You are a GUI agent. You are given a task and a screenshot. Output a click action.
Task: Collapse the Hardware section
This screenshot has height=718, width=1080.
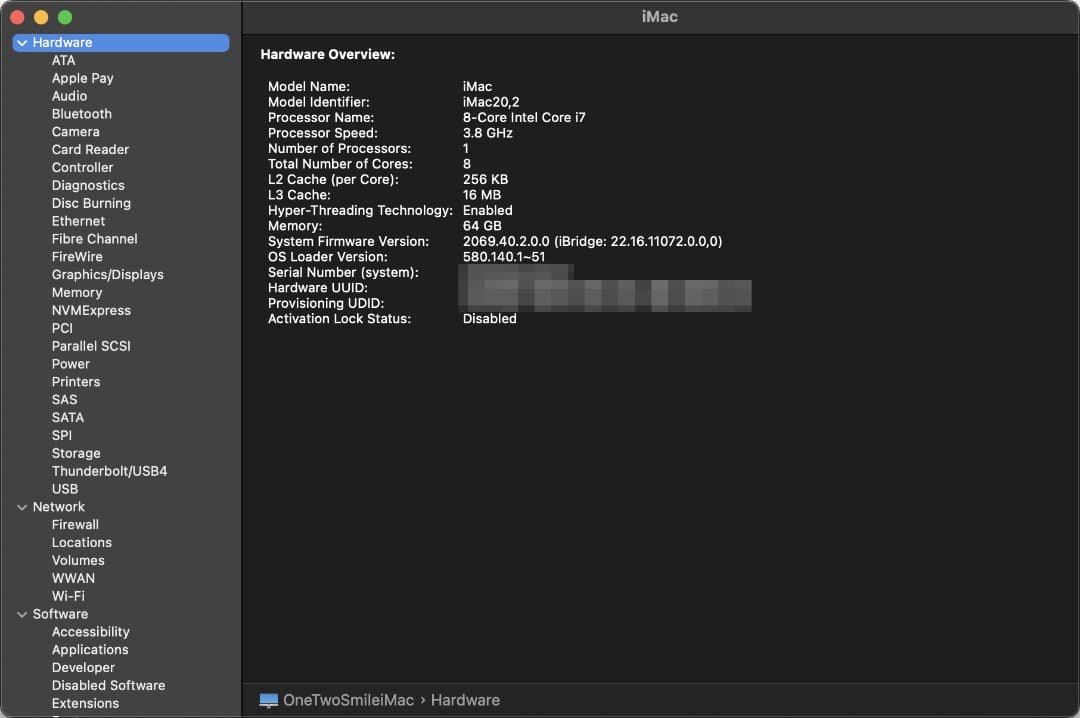[22, 42]
